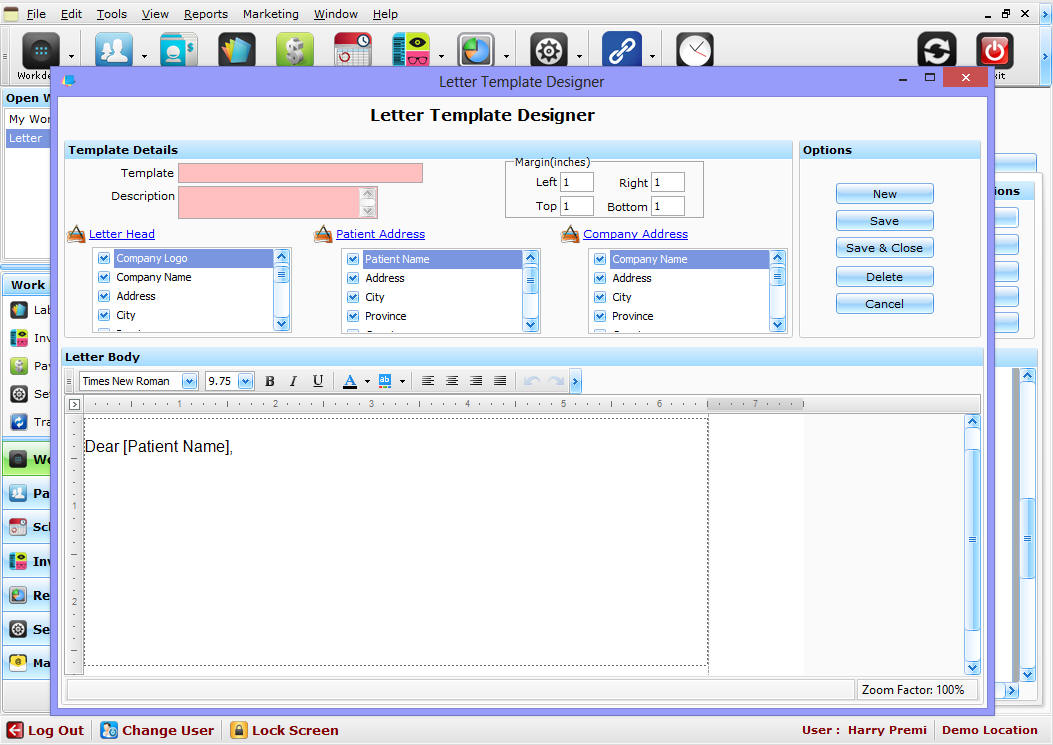Expand the font color dropdown arrow
The width and height of the screenshot is (1053, 745).
(x=367, y=381)
